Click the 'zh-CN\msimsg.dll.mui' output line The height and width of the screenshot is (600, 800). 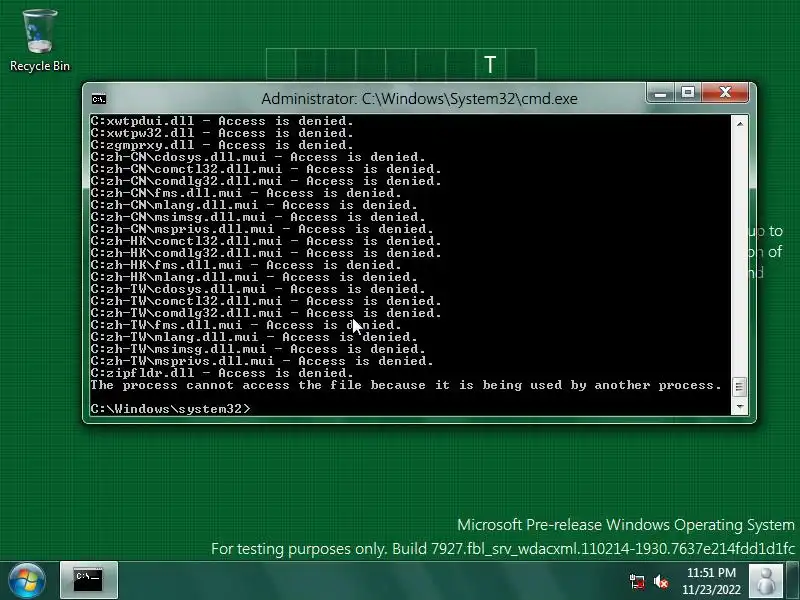pyautogui.click(x=258, y=217)
